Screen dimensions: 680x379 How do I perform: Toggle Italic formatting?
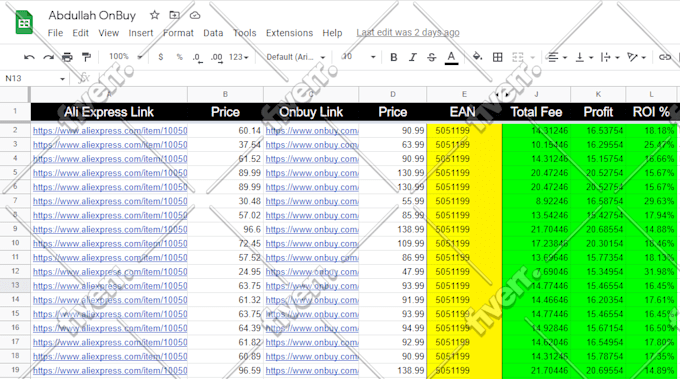point(412,57)
